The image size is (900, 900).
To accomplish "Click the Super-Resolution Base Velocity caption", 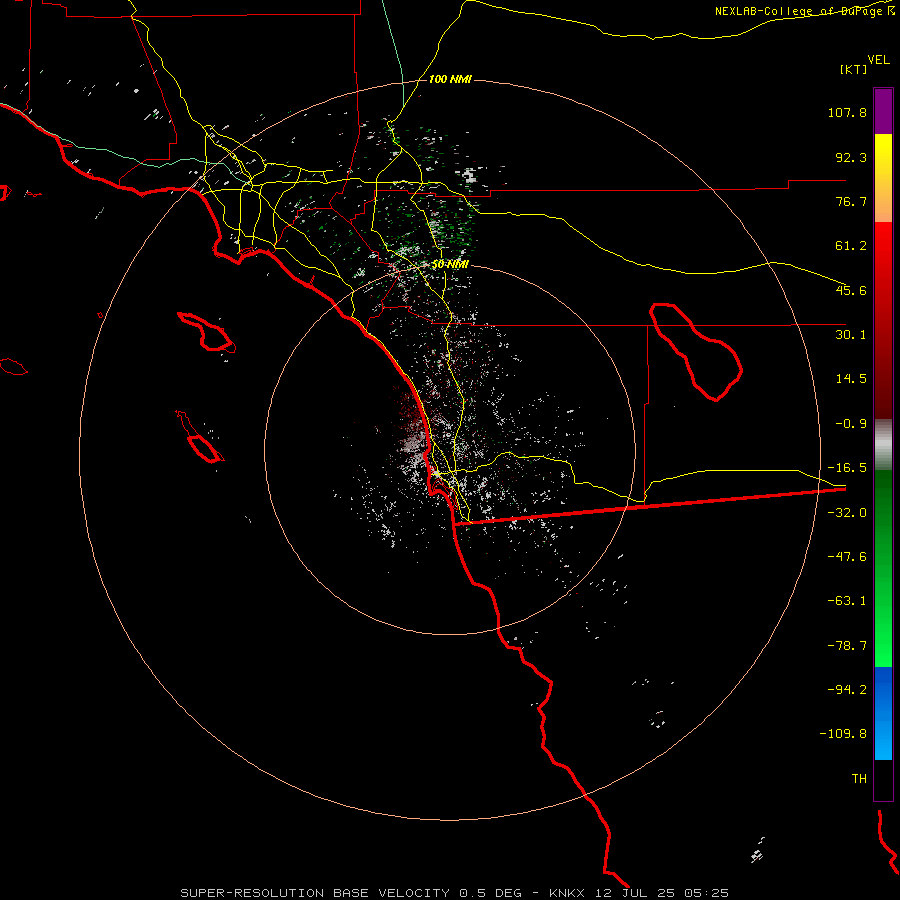I will click(455, 893).
